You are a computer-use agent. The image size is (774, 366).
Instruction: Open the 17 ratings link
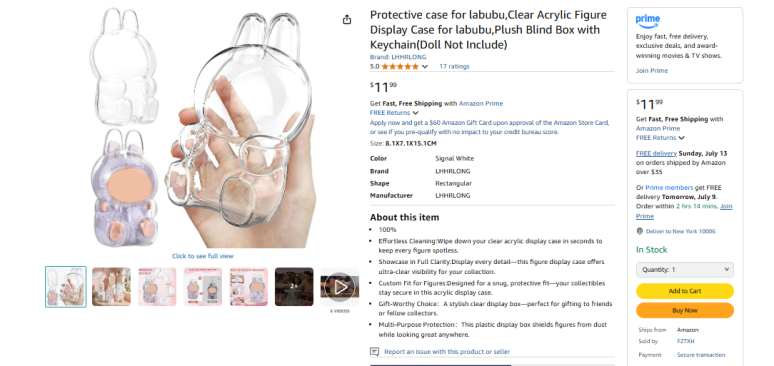(454, 66)
